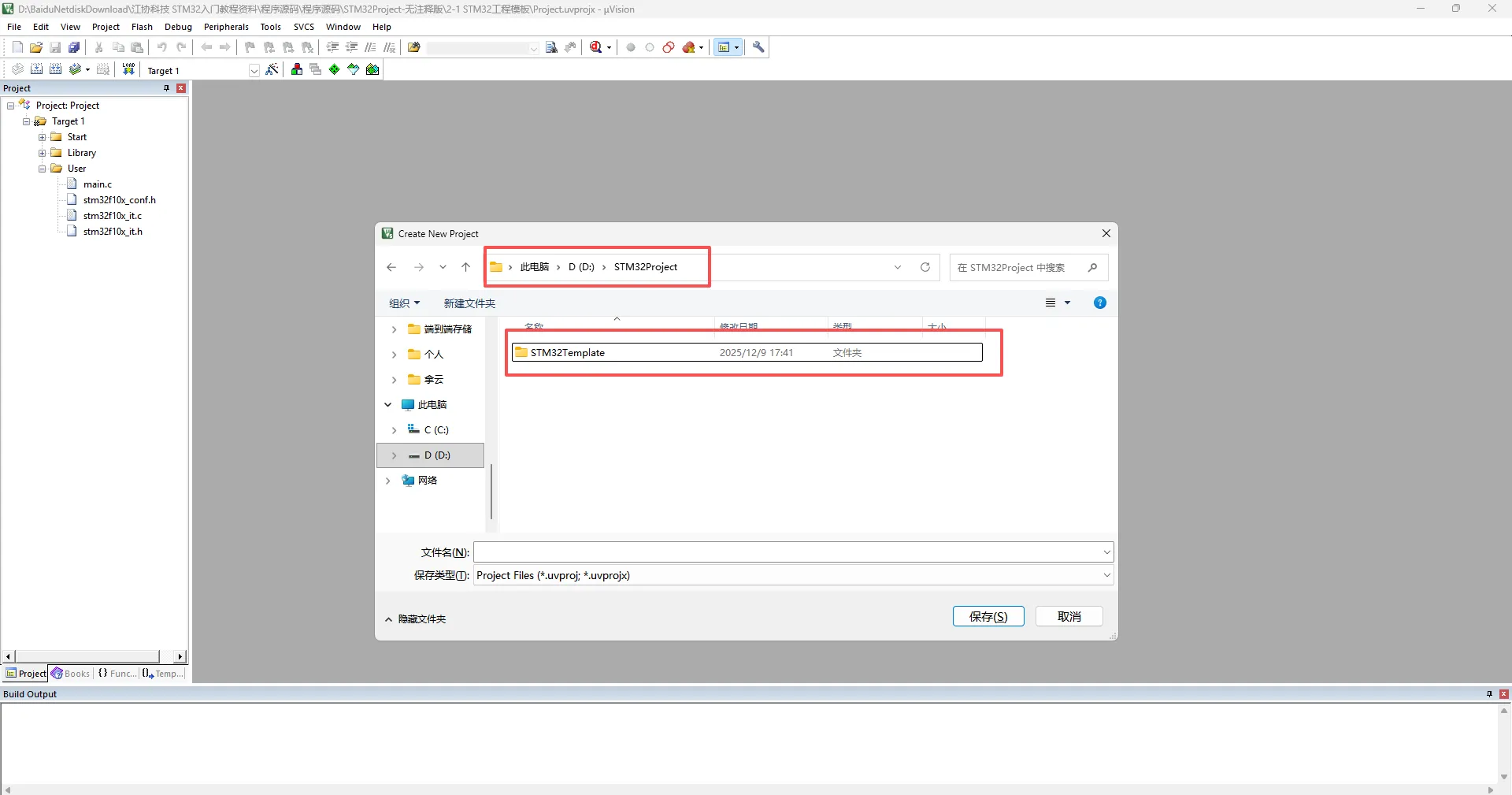Select main.c in the project tree
This screenshot has height=795, width=1512.
(98, 184)
